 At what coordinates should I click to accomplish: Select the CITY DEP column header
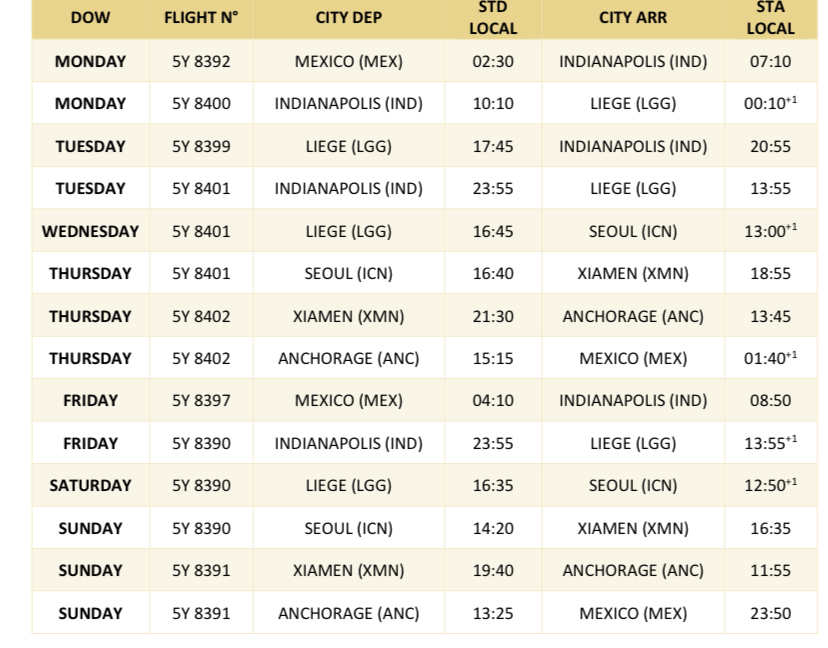point(348,18)
